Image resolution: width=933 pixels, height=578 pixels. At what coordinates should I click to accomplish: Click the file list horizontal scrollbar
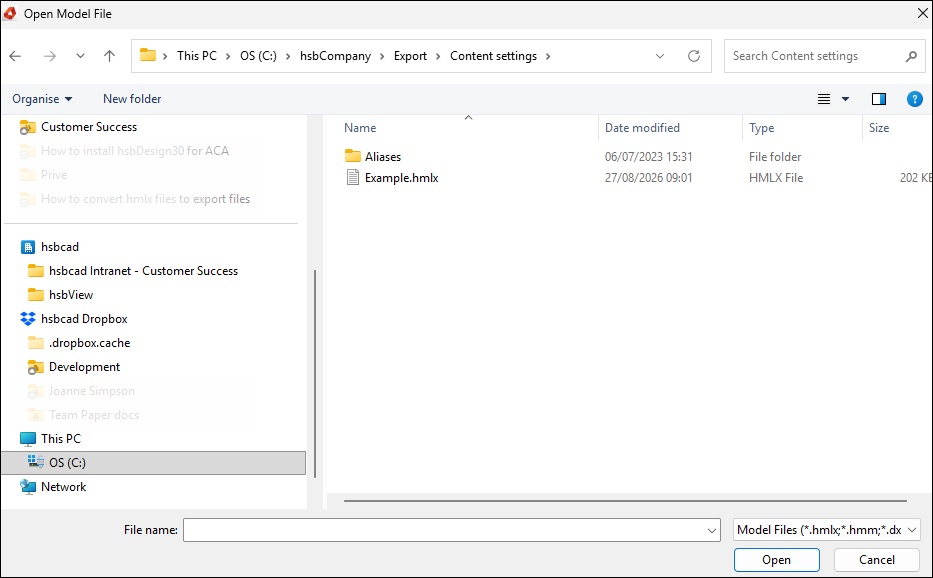click(625, 501)
